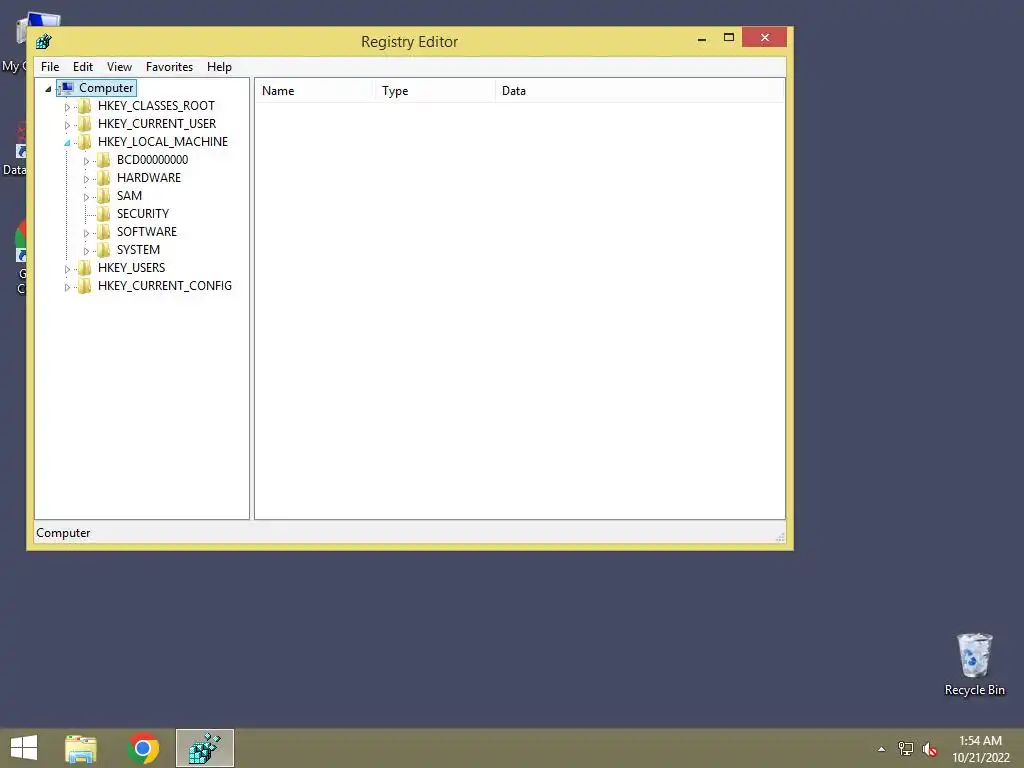The height and width of the screenshot is (768, 1024).
Task: Click the network tray icon
Action: pyautogui.click(x=906, y=749)
